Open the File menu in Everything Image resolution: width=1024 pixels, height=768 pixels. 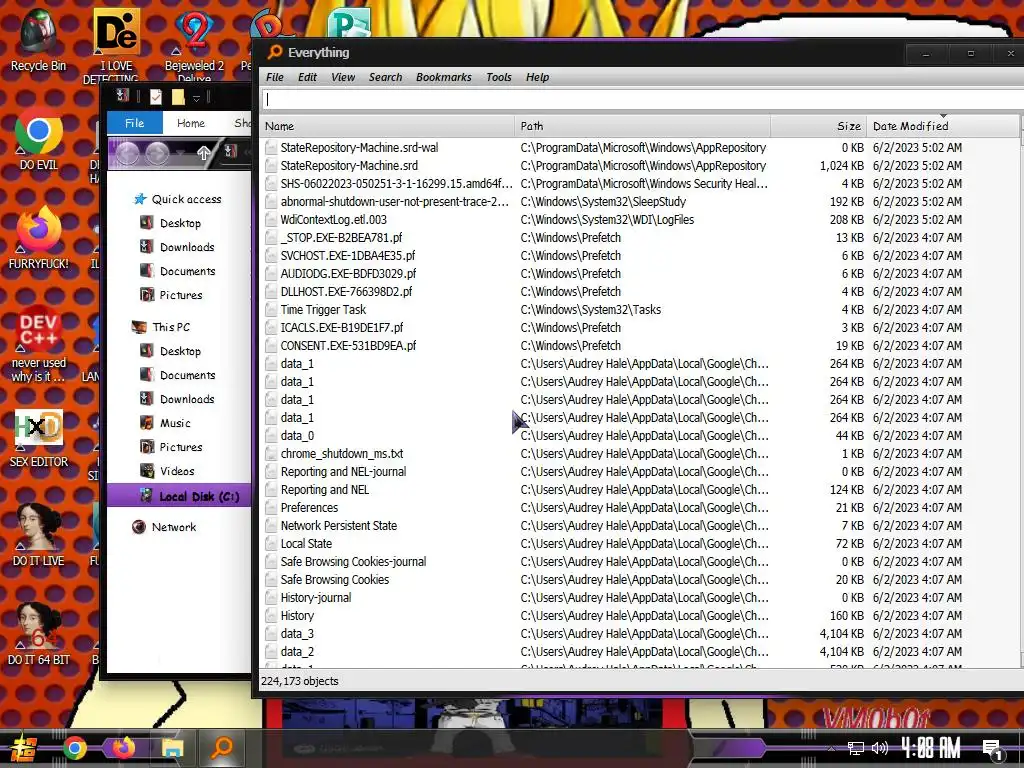275,77
